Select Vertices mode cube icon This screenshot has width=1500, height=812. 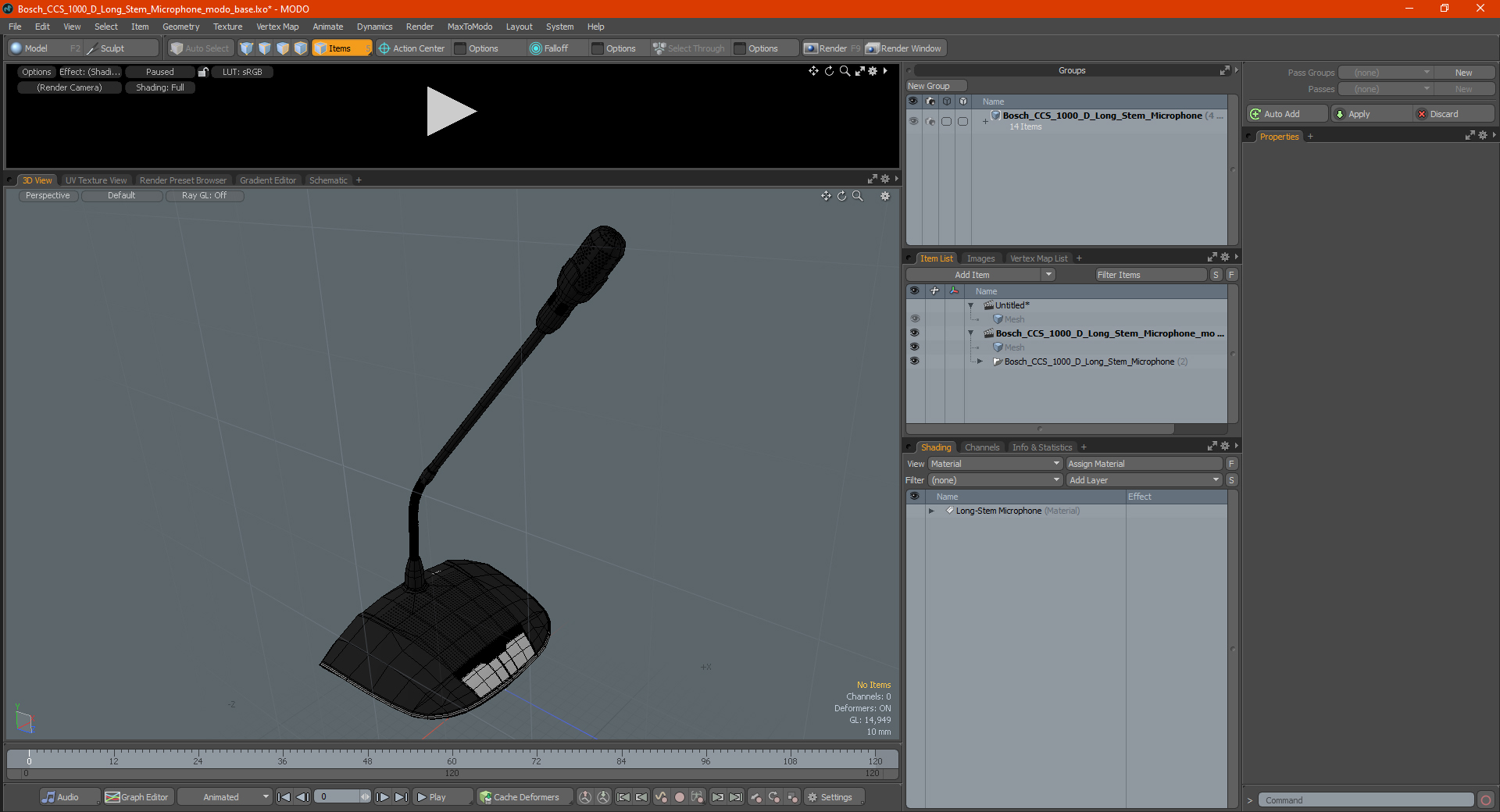click(247, 48)
